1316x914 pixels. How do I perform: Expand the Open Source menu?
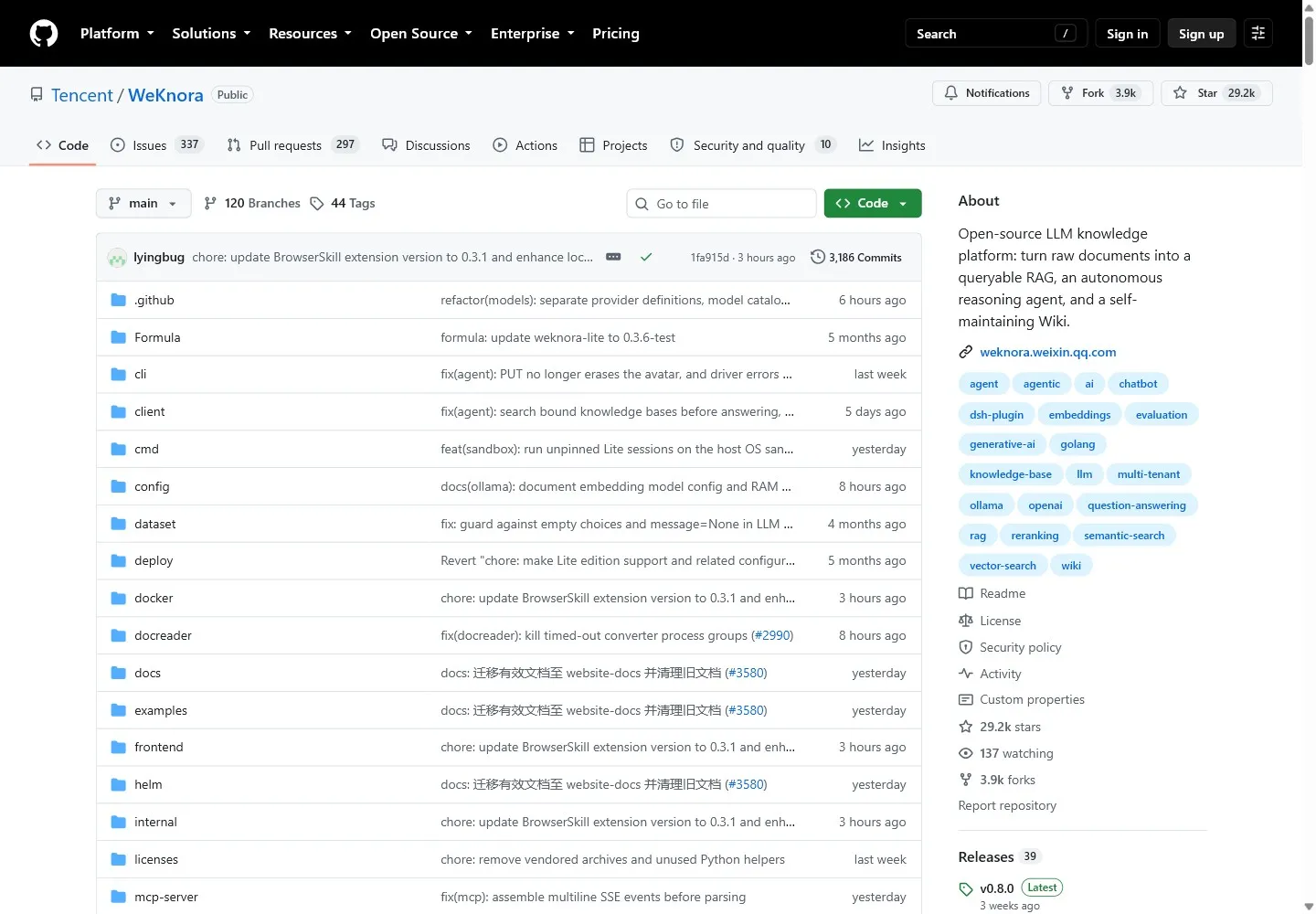421,34
